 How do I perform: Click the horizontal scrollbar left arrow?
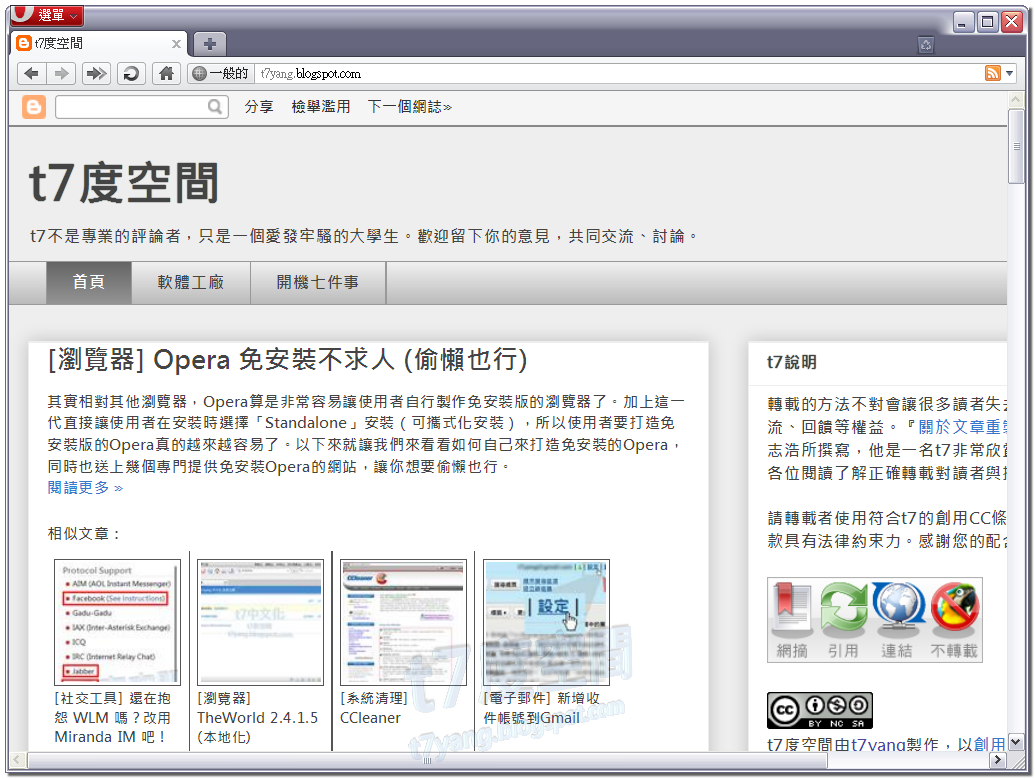click(18, 760)
